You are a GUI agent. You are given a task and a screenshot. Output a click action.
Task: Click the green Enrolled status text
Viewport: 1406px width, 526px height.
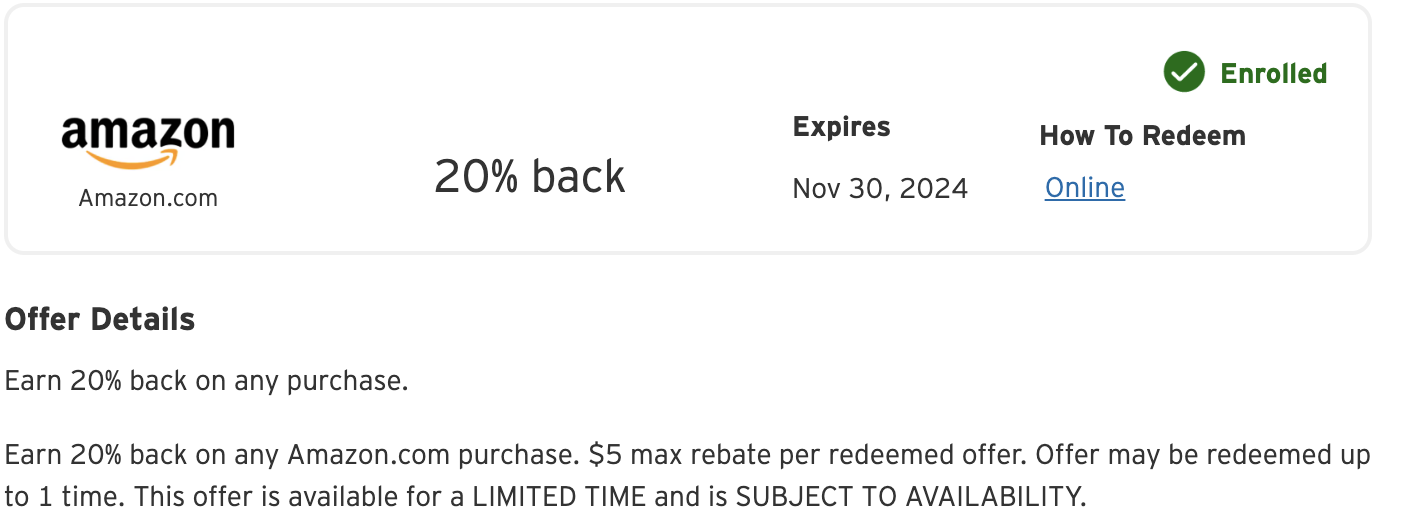click(x=1273, y=74)
